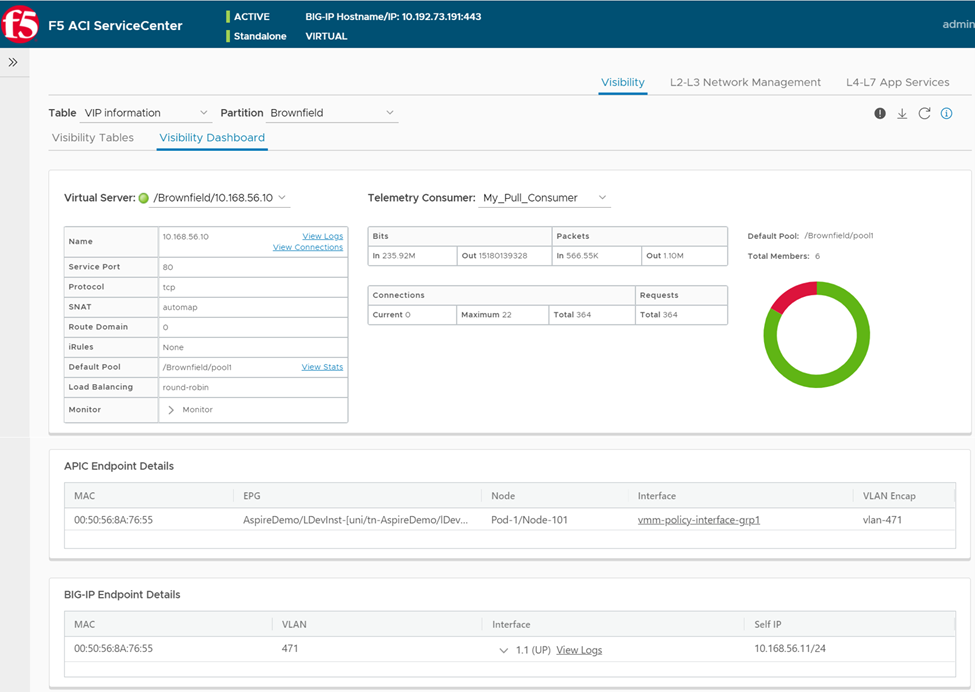Expand the left sidebar with the double chevron

[x=14, y=61]
